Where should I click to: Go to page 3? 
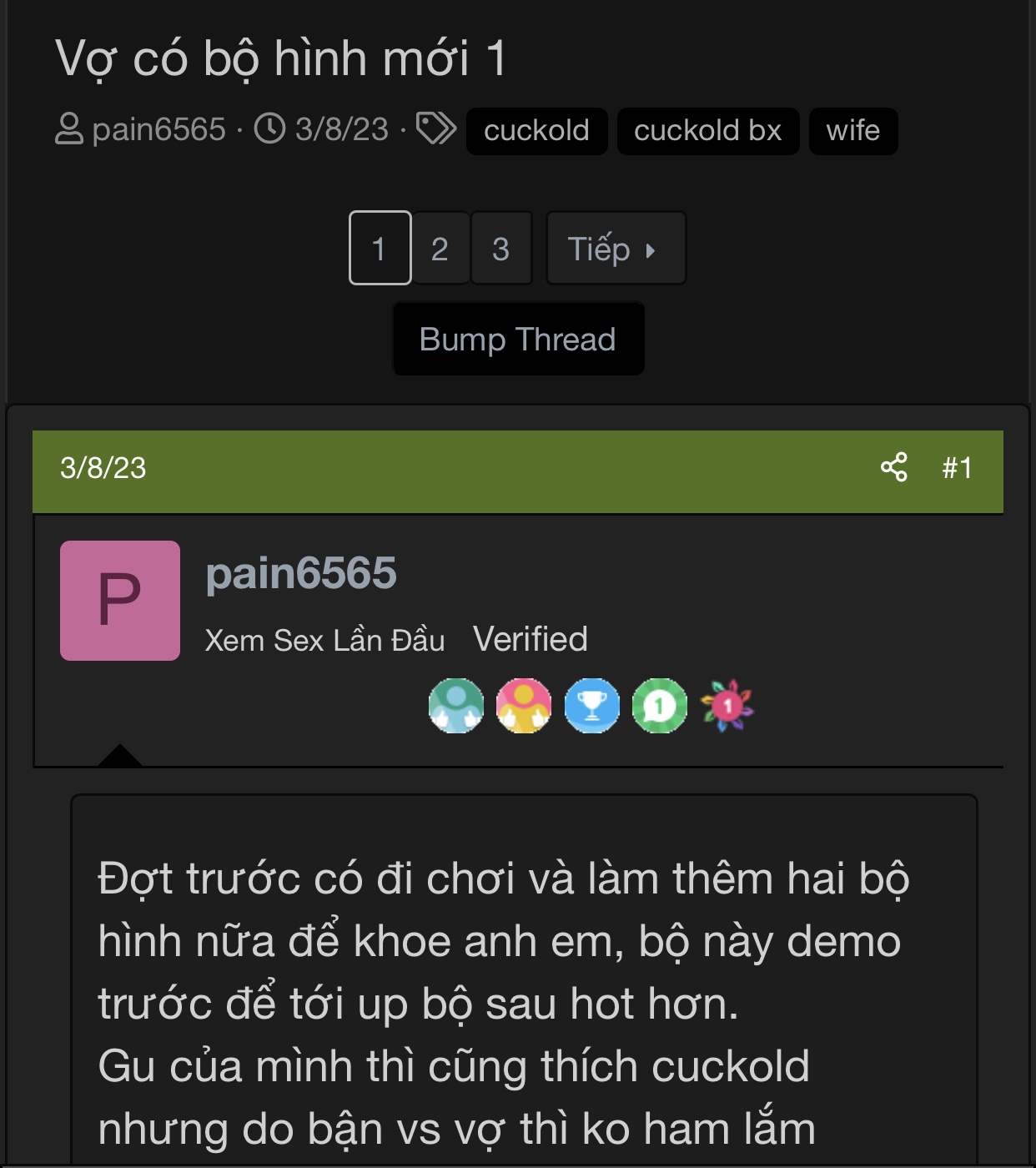point(501,248)
